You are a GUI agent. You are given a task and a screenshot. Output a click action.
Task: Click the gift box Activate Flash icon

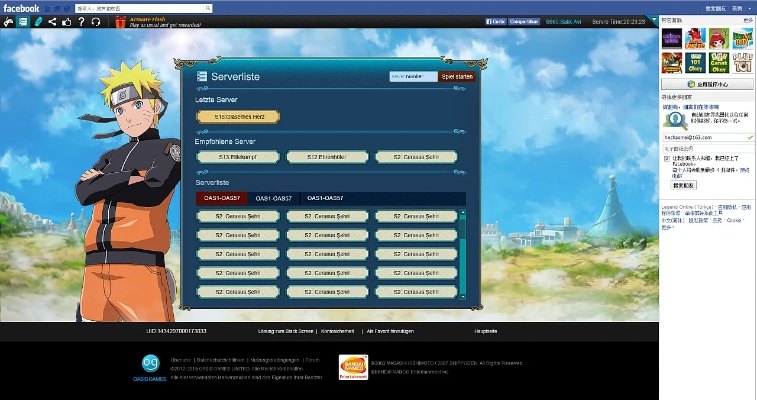point(120,21)
